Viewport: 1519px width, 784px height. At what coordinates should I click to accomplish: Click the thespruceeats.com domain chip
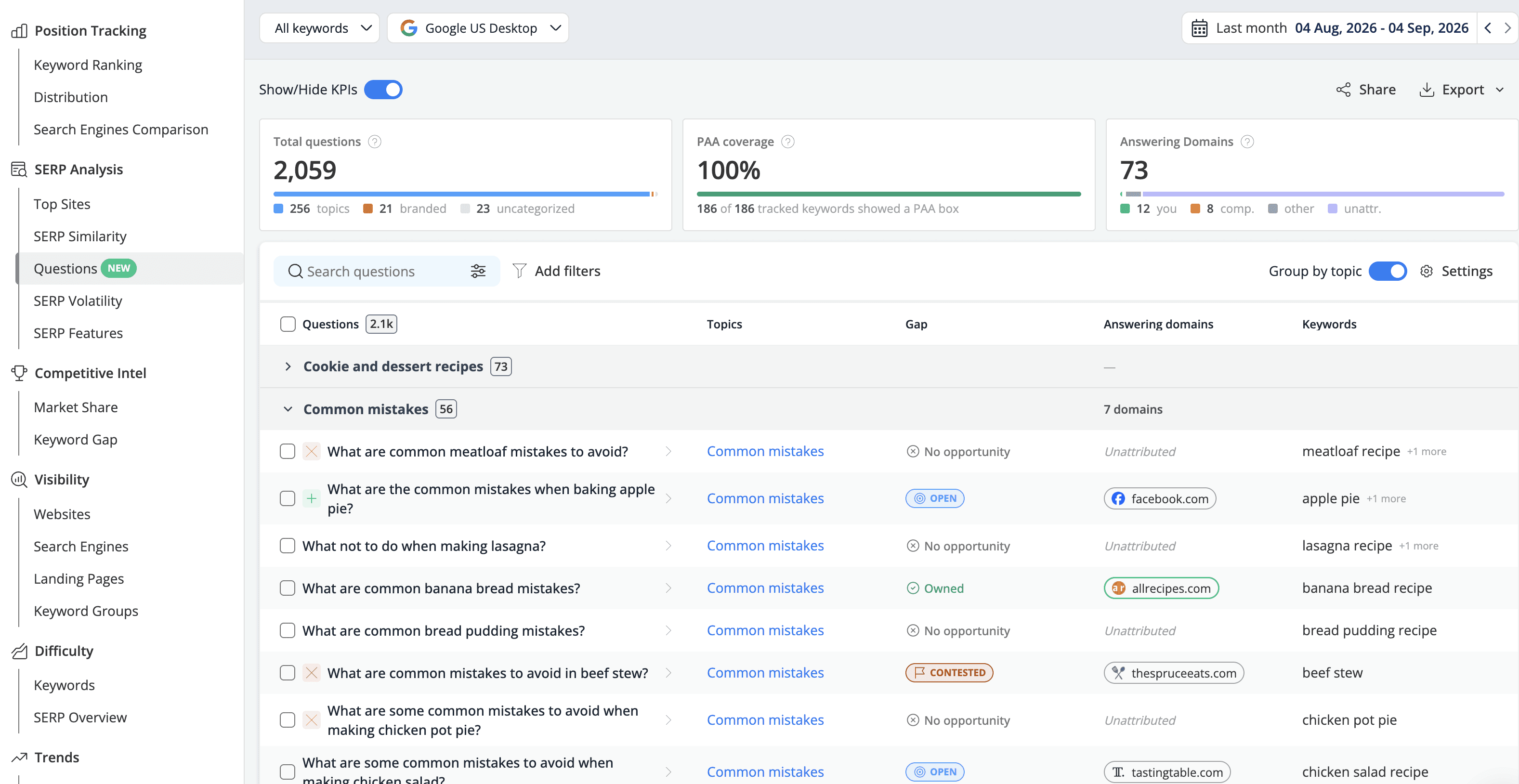tap(1174, 673)
